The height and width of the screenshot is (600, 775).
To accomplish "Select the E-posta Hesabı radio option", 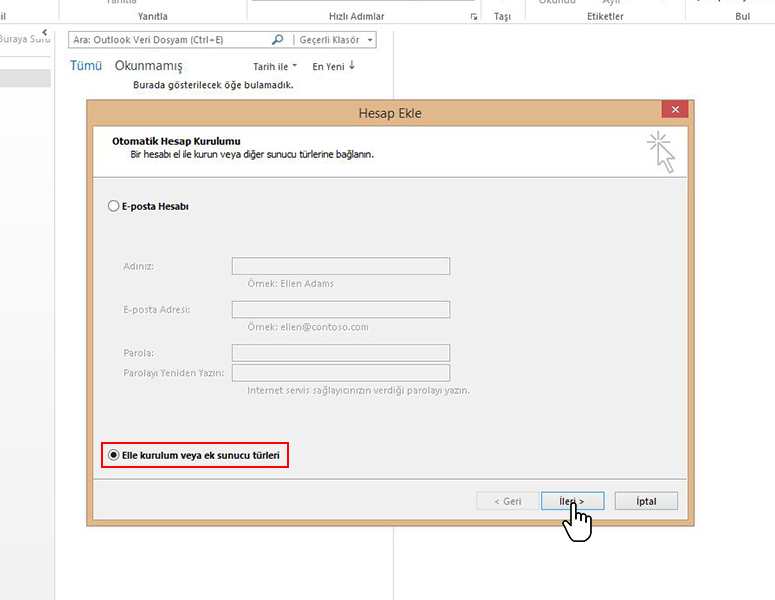I will (x=113, y=206).
